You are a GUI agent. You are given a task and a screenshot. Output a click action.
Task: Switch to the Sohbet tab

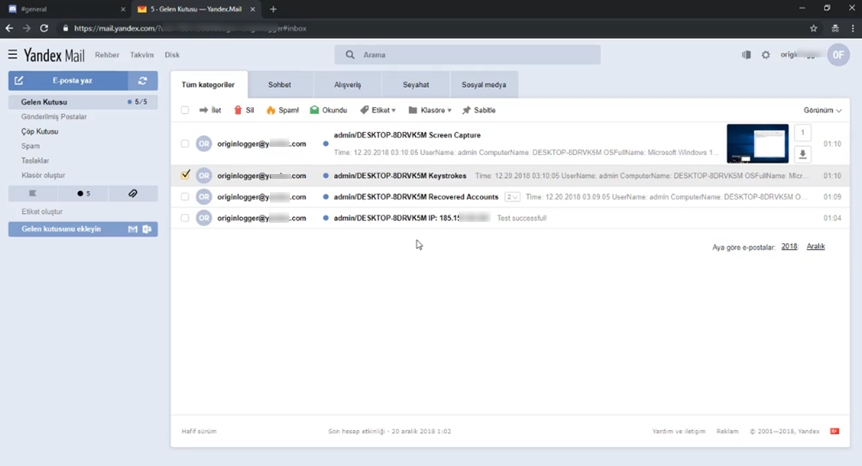coord(280,85)
